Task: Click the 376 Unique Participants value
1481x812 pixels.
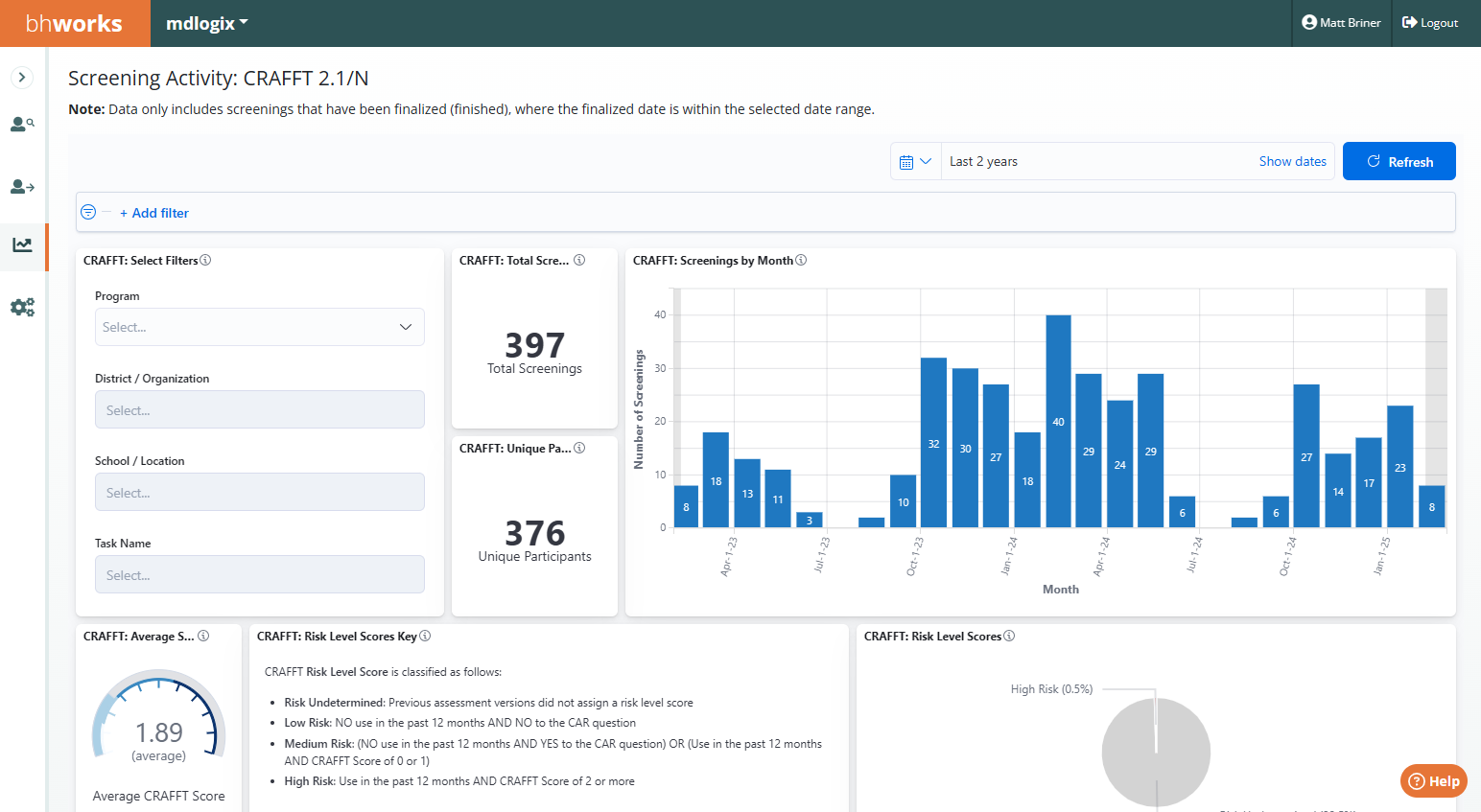Action: (534, 533)
